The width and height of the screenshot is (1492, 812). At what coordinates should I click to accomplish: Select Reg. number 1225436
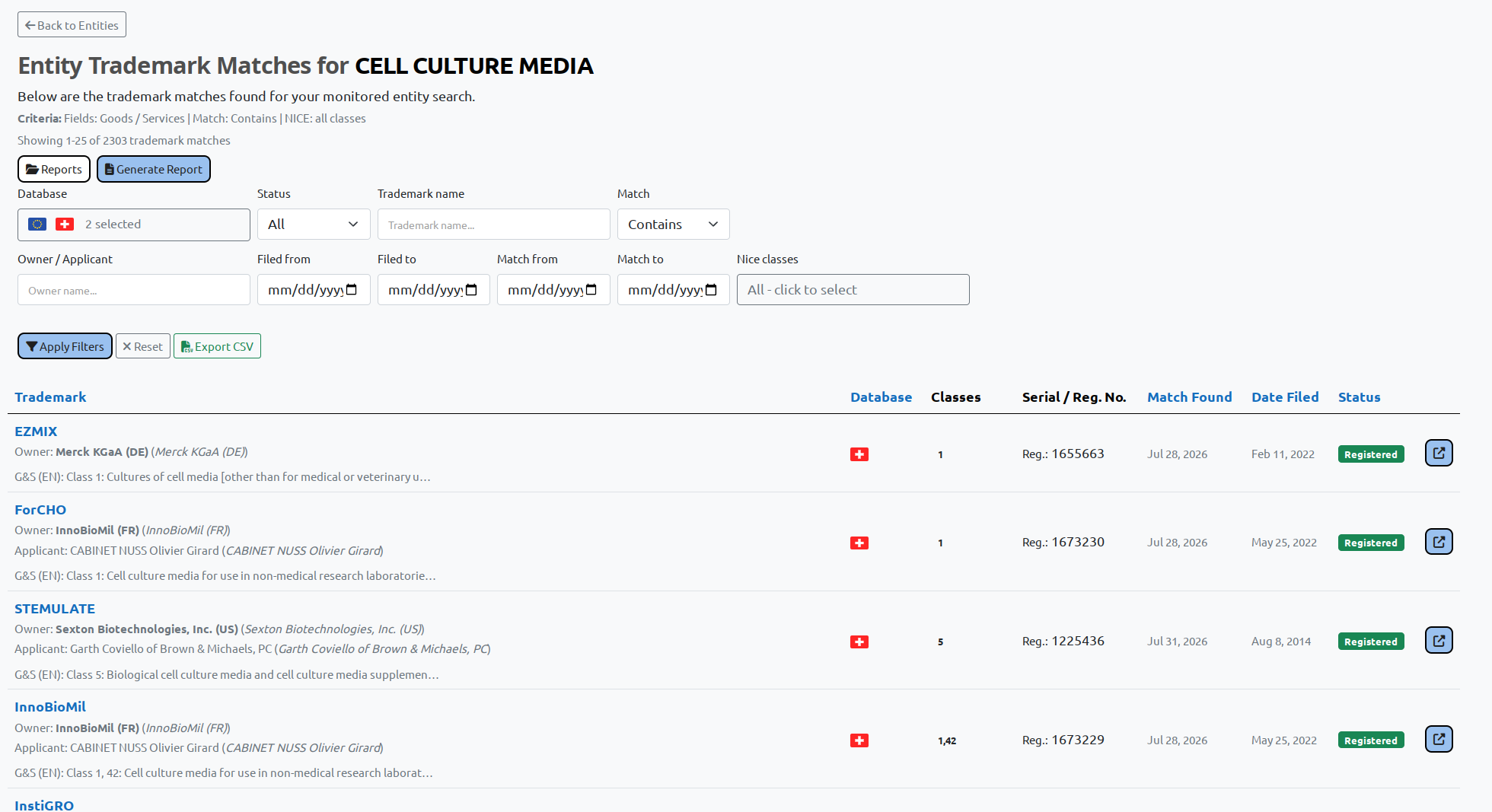click(x=1078, y=641)
